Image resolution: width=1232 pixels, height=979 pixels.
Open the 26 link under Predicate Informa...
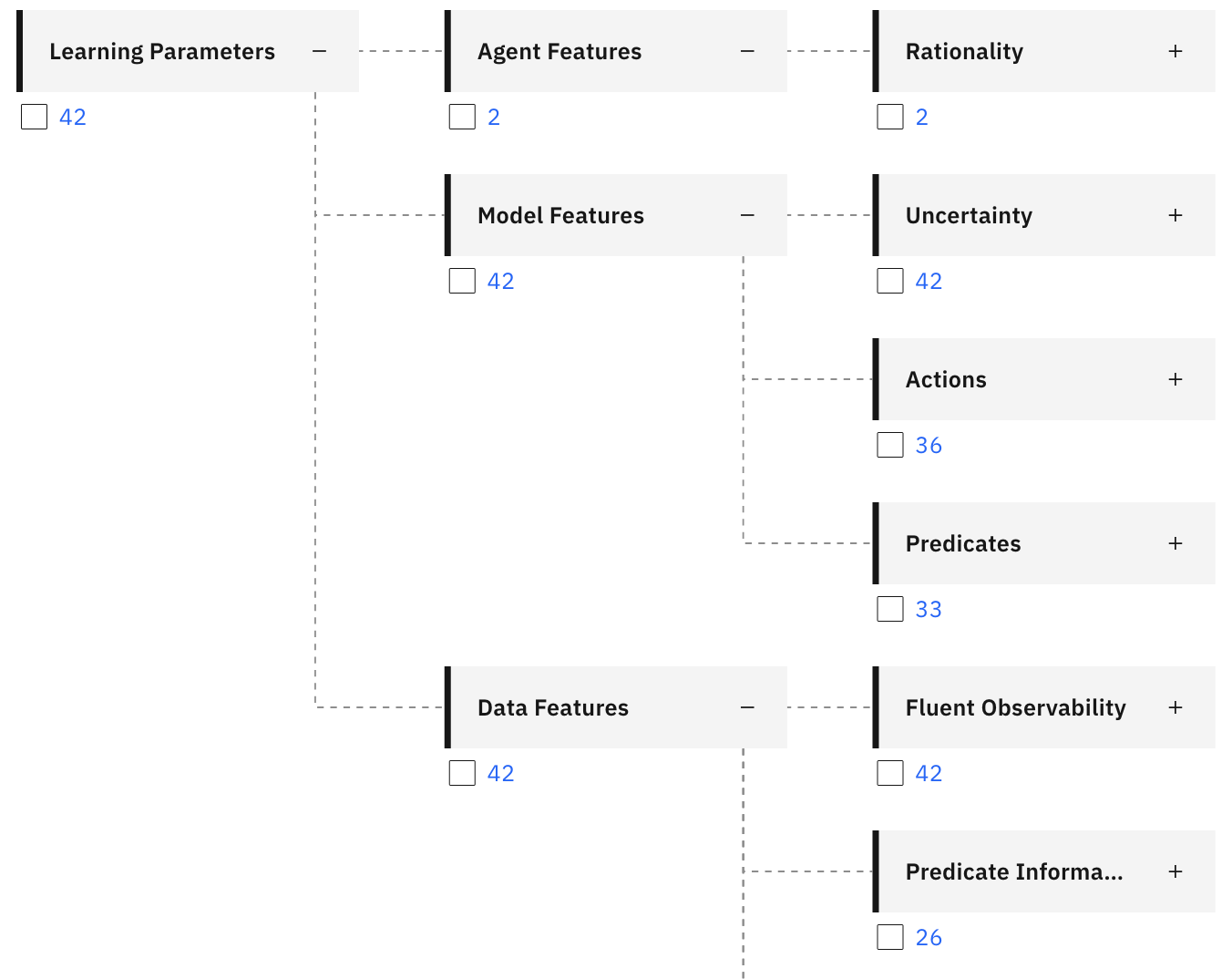[x=929, y=937]
